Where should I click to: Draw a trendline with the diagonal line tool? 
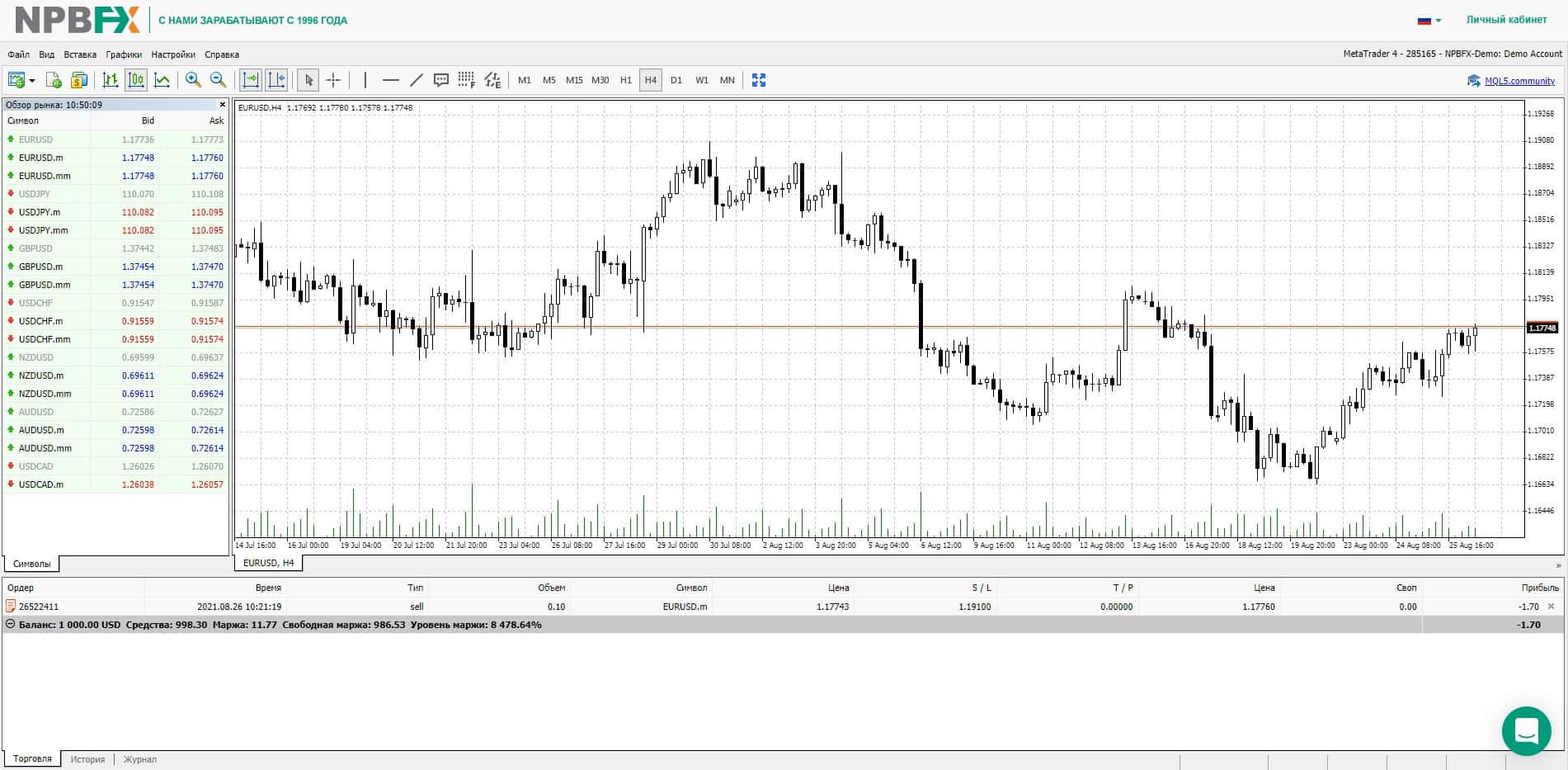[417, 80]
